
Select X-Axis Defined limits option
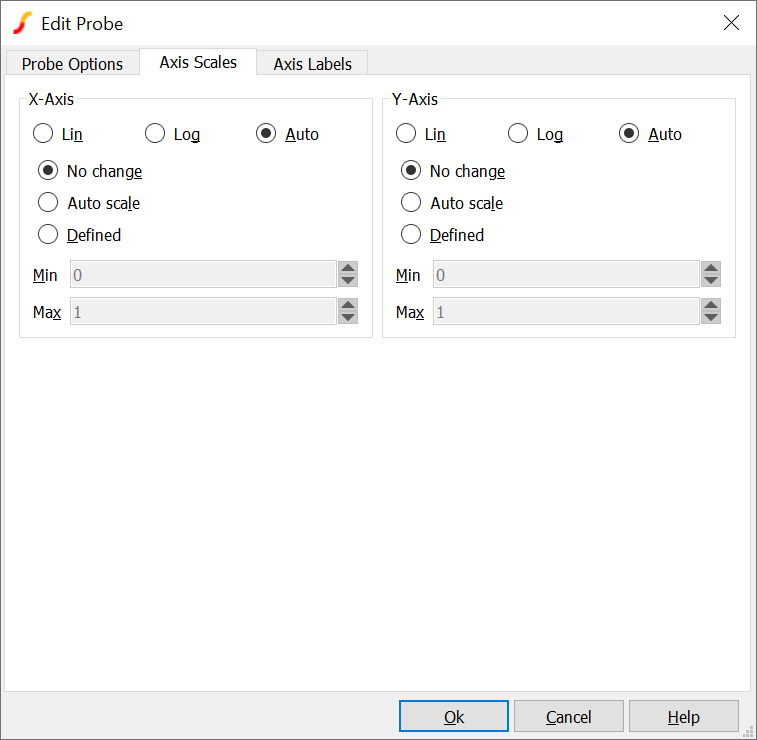48,235
